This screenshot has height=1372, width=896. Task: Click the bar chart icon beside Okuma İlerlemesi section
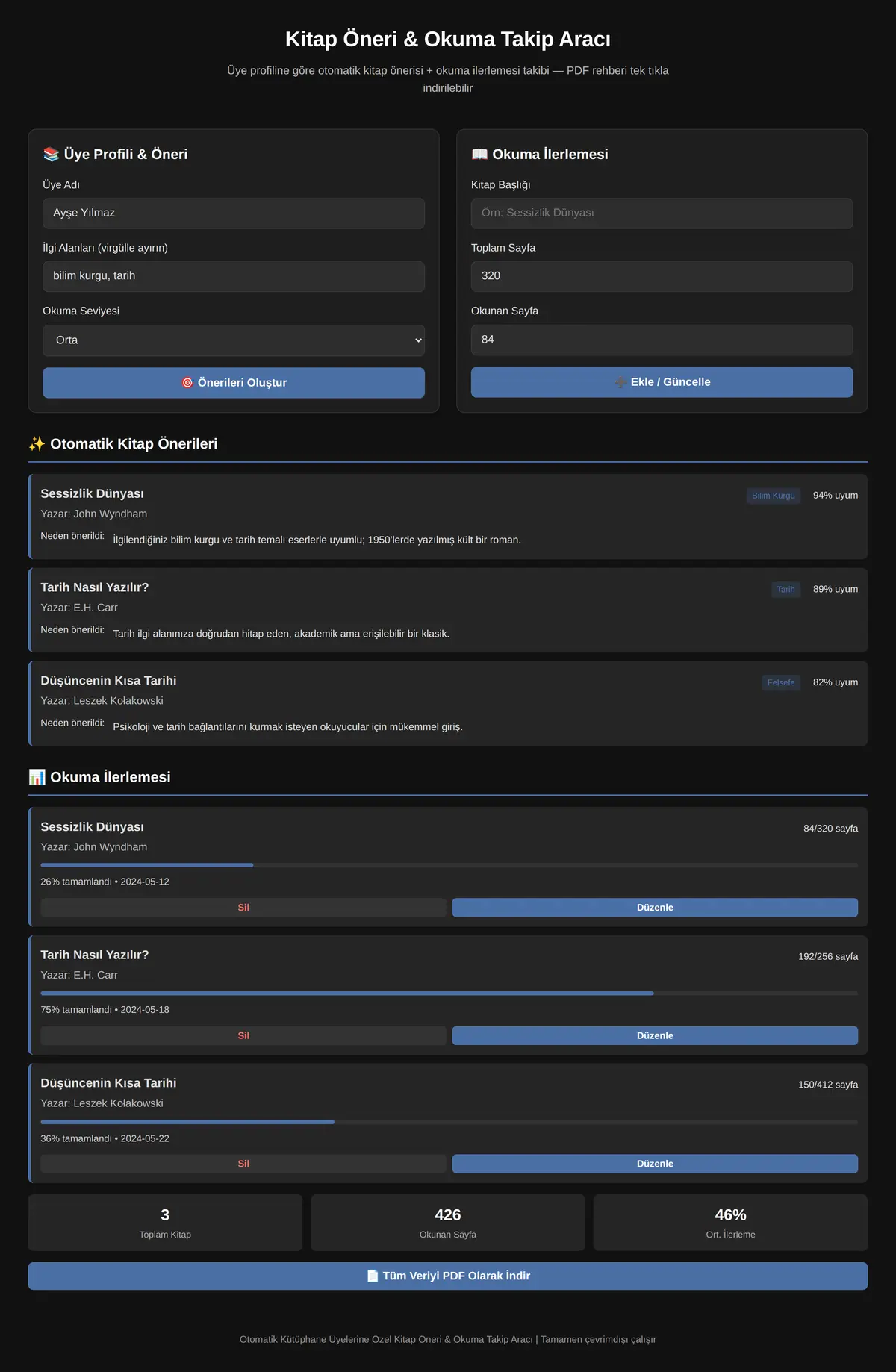(x=37, y=777)
